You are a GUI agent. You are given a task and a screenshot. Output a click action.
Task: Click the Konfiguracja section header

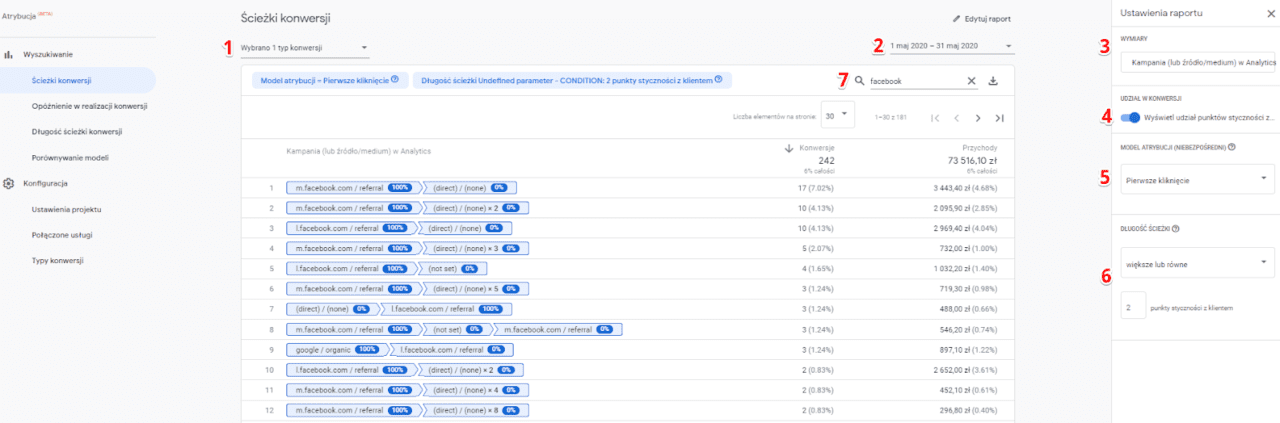pos(45,184)
